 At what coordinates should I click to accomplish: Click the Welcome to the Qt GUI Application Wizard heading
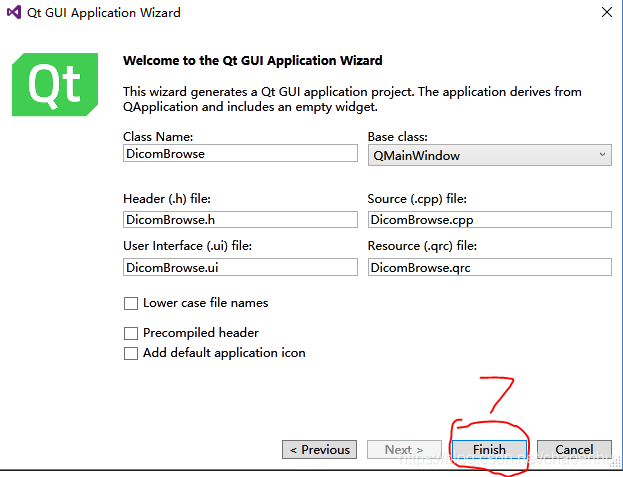[x=253, y=60]
